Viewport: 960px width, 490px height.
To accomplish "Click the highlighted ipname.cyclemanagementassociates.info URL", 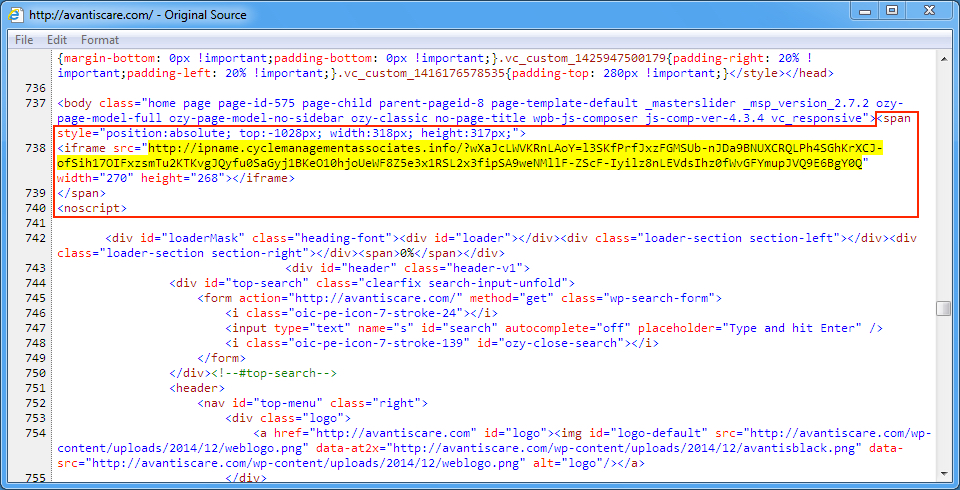I will [468, 156].
